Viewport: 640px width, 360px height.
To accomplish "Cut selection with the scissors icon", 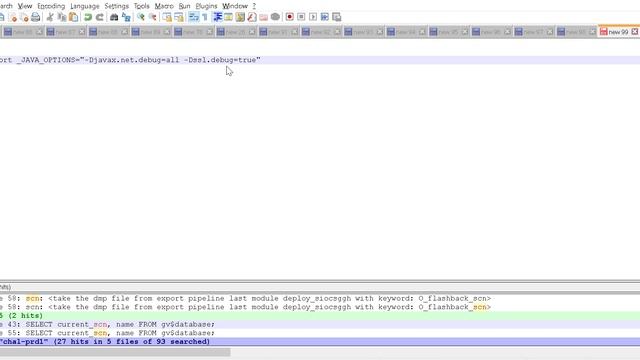I will [50, 17].
